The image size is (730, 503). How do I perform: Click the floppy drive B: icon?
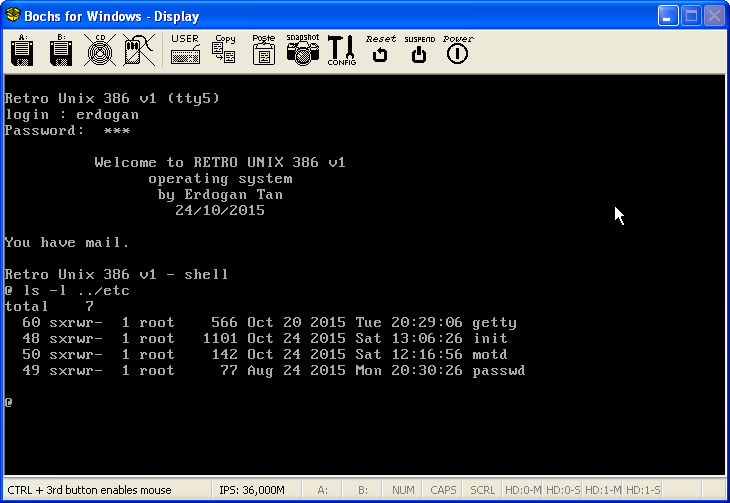click(x=60, y=50)
